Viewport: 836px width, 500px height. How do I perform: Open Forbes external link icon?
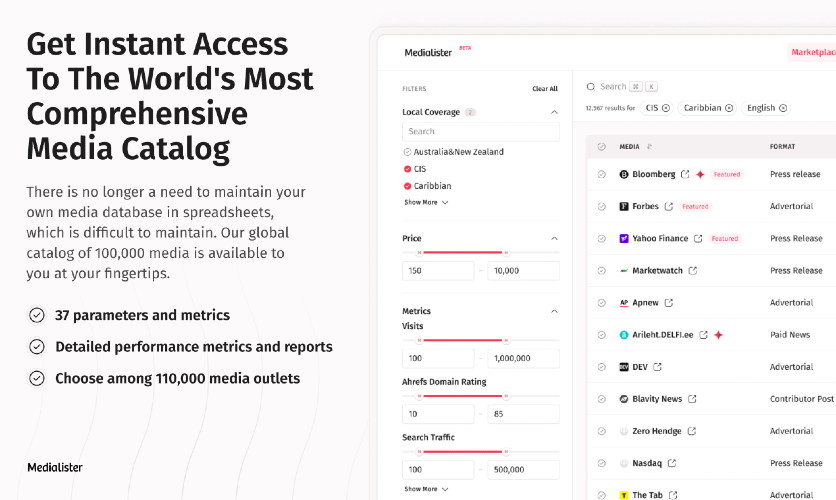click(669, 206)
